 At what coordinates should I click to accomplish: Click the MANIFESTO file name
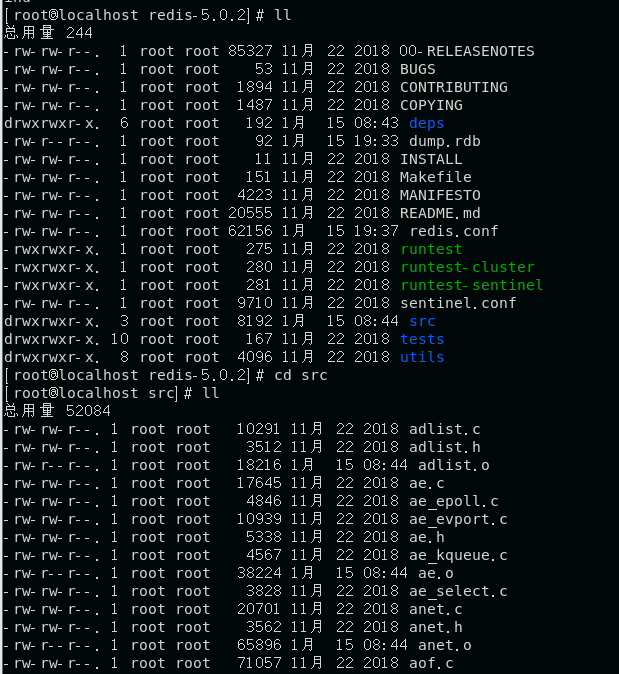pos(440,195)
